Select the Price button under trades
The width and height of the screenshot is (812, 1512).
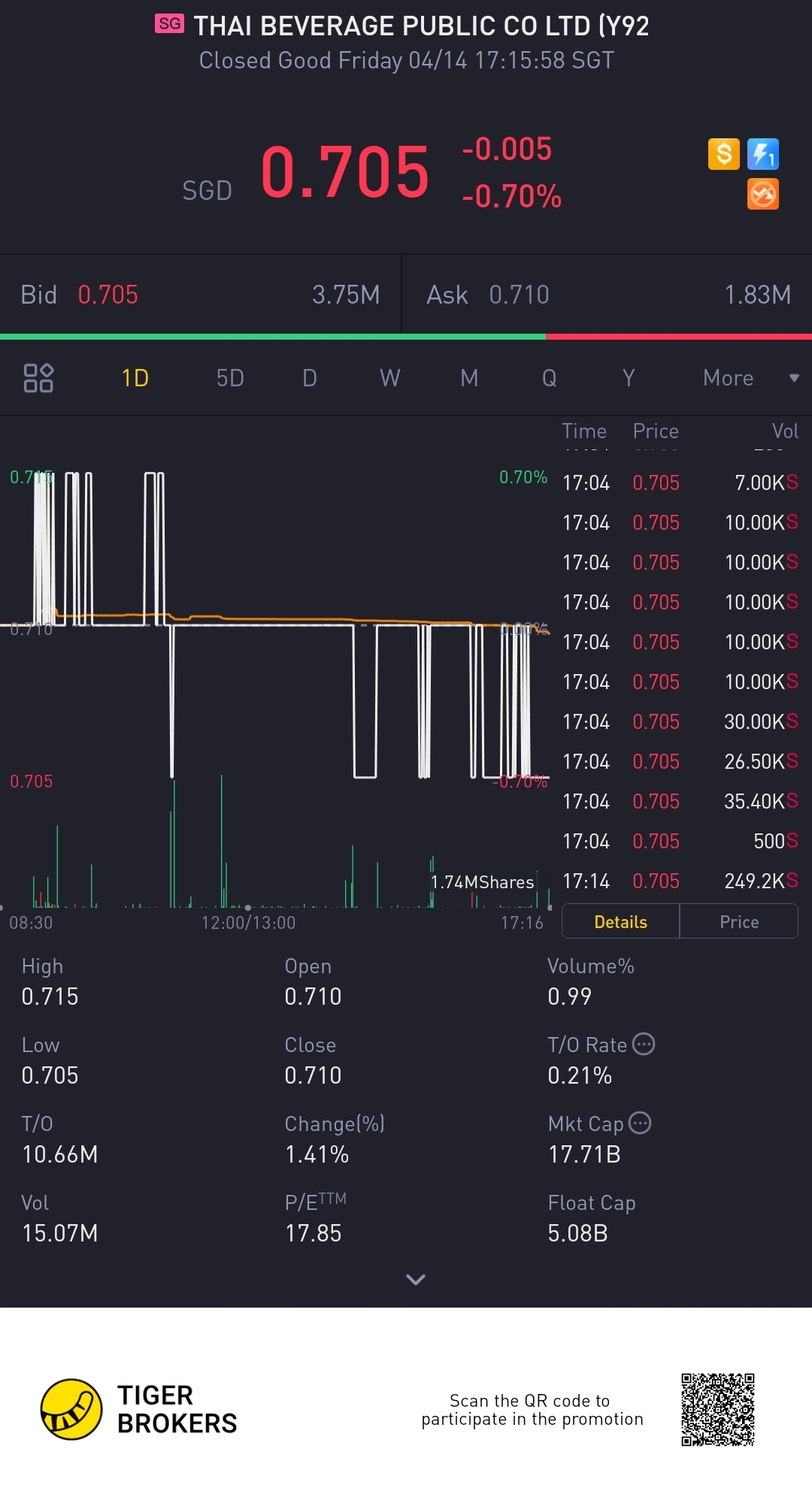point(739,921)
